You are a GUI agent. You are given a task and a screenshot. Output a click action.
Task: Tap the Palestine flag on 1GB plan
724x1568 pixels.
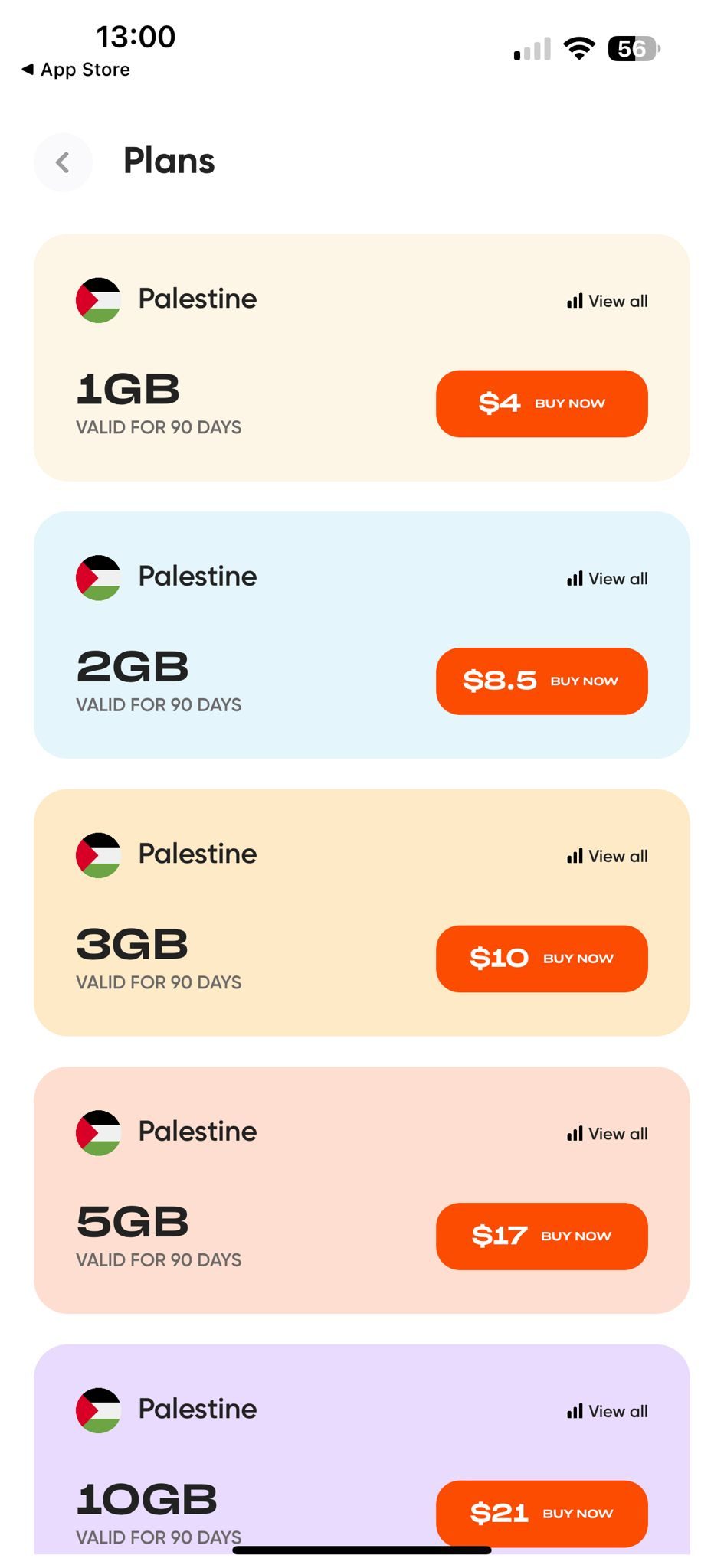(98, 300)
